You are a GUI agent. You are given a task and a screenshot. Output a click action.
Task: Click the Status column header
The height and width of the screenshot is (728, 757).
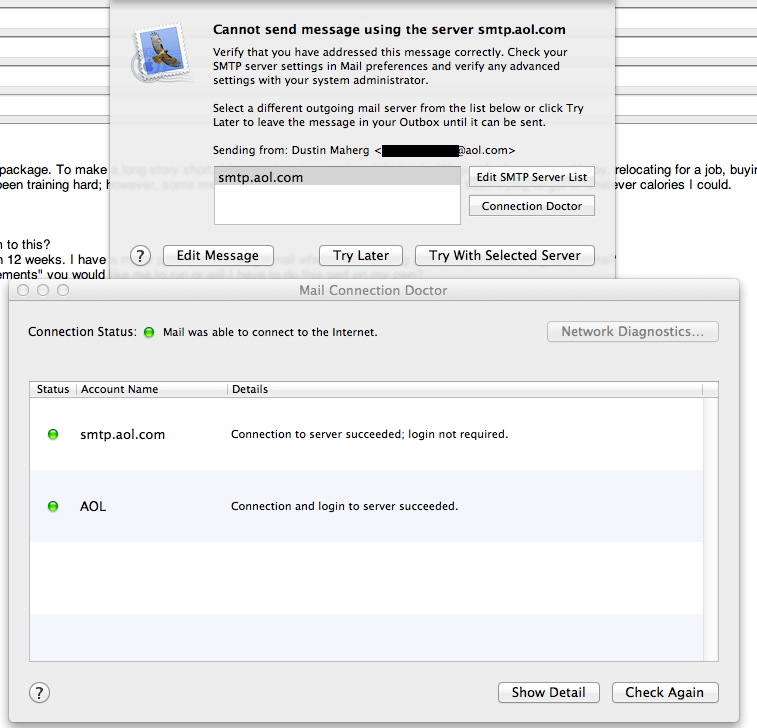tap(53, 389)
